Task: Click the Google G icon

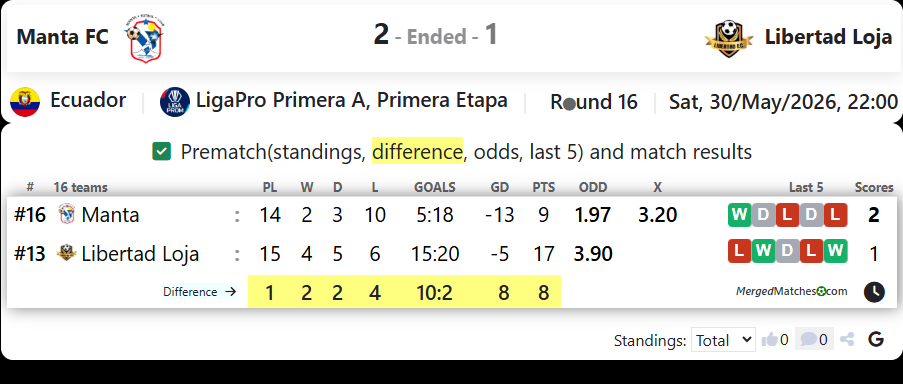Action: pos(876,340)
